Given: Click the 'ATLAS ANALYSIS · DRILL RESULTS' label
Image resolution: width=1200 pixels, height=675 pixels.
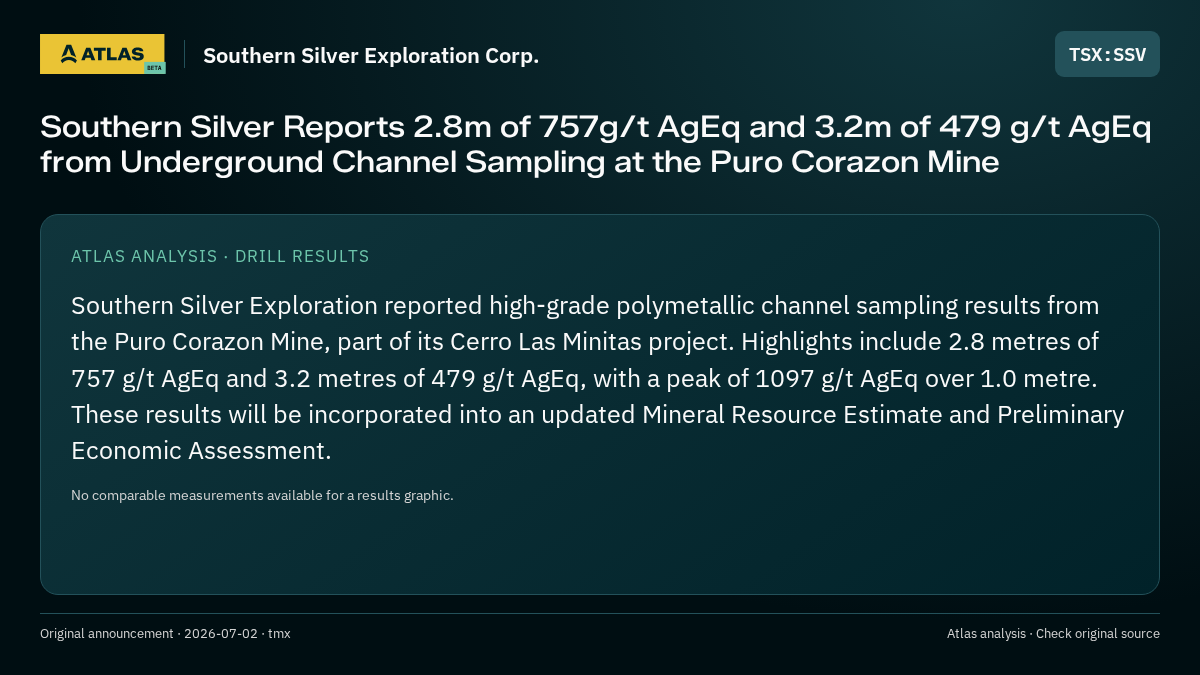Looking at the screenshot, I should click(220, 256).
